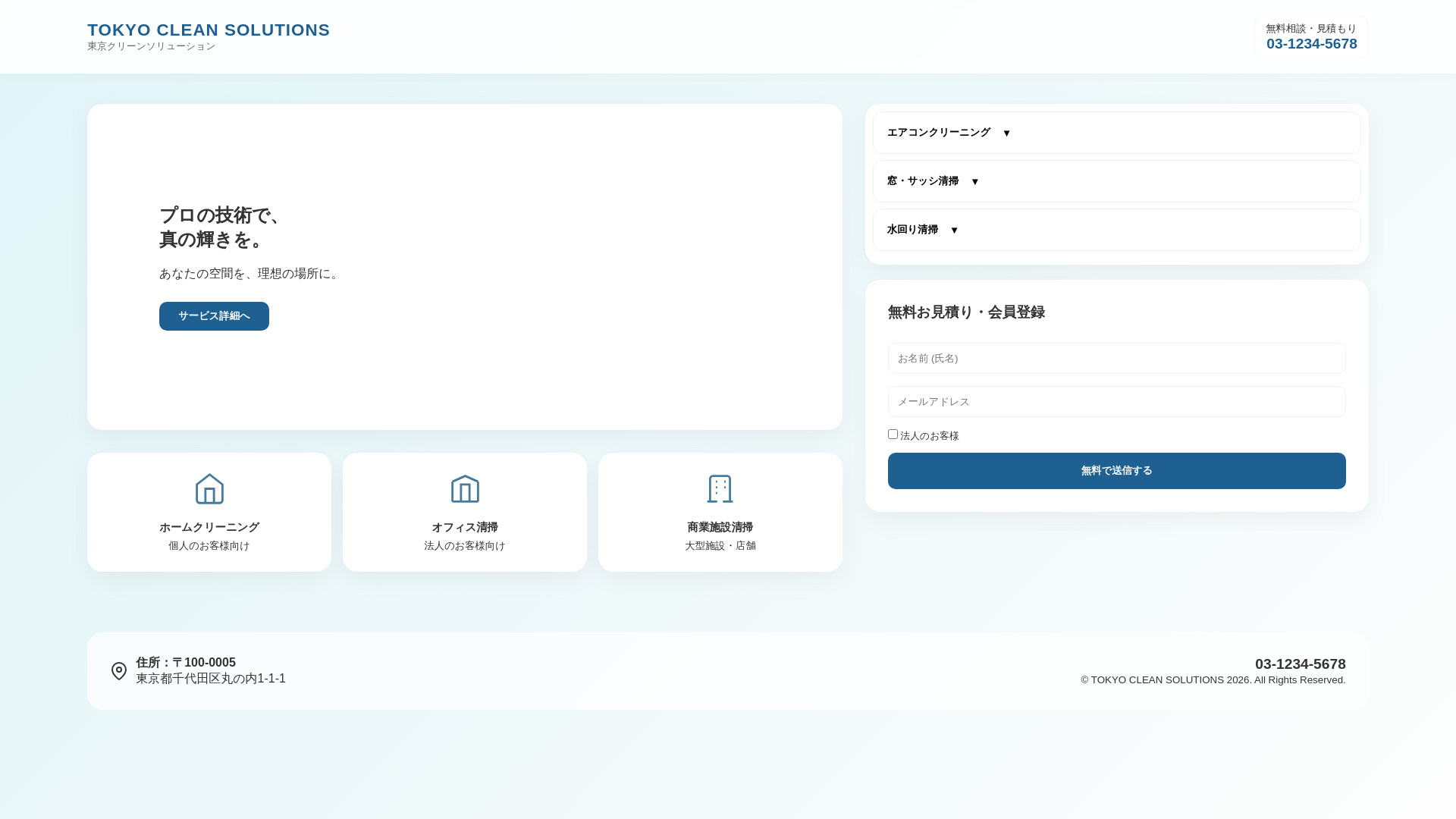
Task: Click the お名前 name input field
Action: (1116, 359)
